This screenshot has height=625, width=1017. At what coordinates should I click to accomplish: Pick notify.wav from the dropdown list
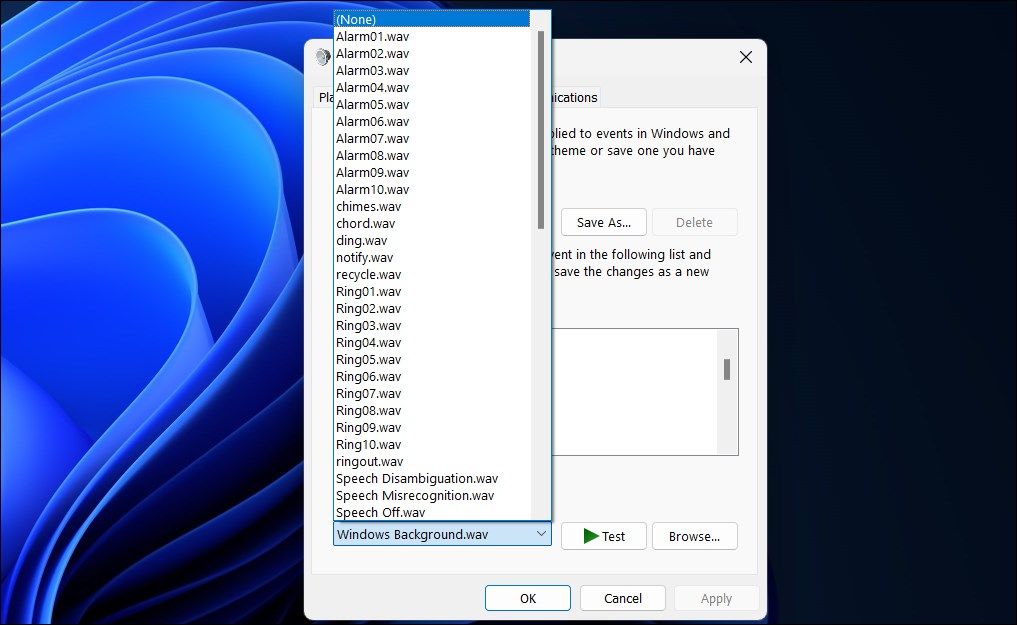[364, 257]
